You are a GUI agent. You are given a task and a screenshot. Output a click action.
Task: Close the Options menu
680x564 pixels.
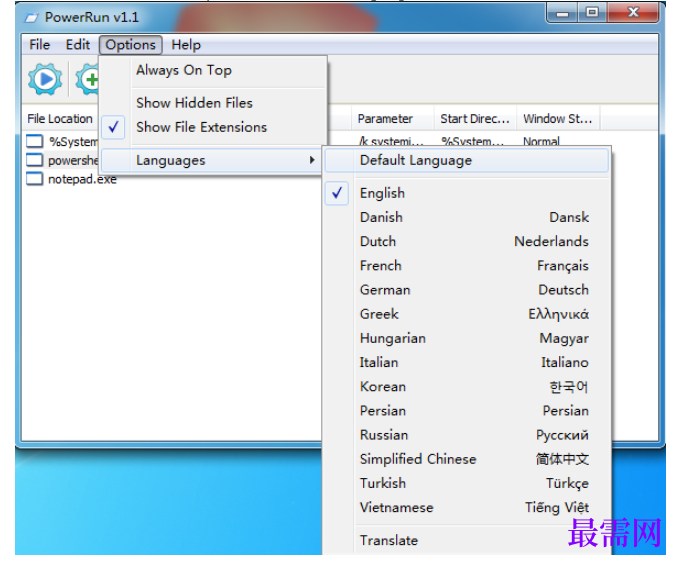(x=131, y=45)
